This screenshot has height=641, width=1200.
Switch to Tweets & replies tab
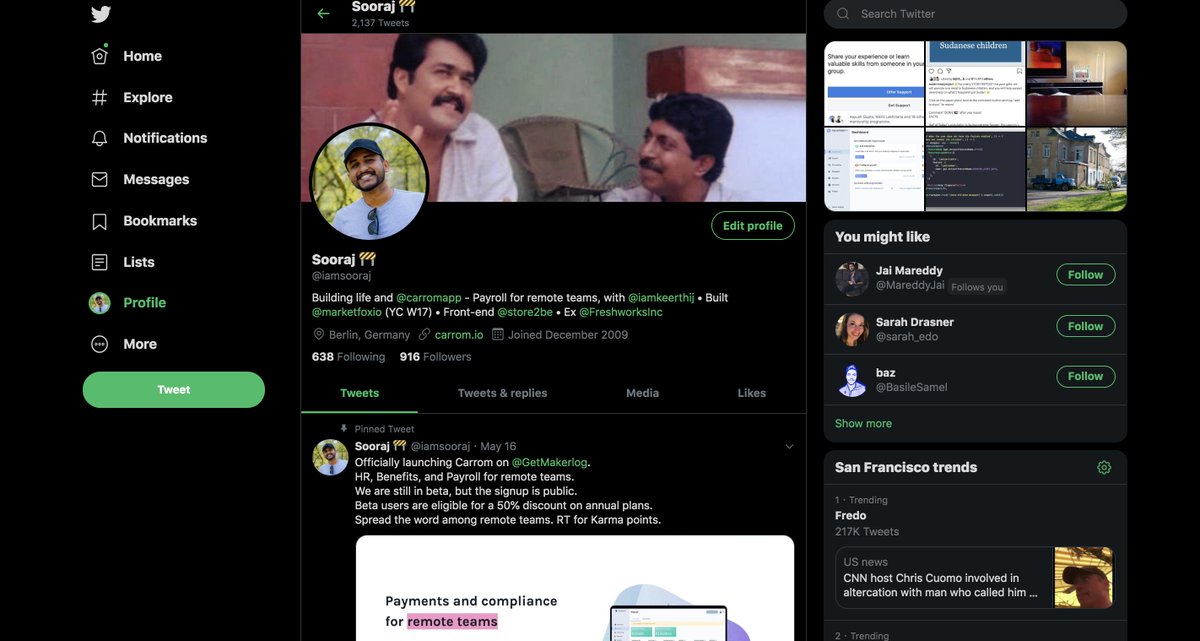(502, 393)
